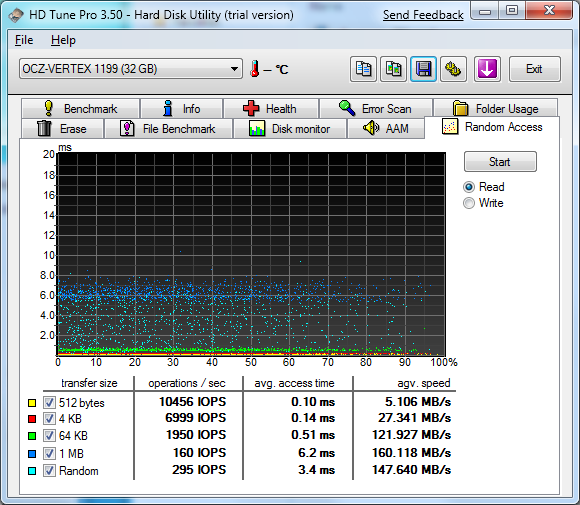Click the thermometer temperature icon
This screenshot has width=580, height=505.
pos(254,69)
